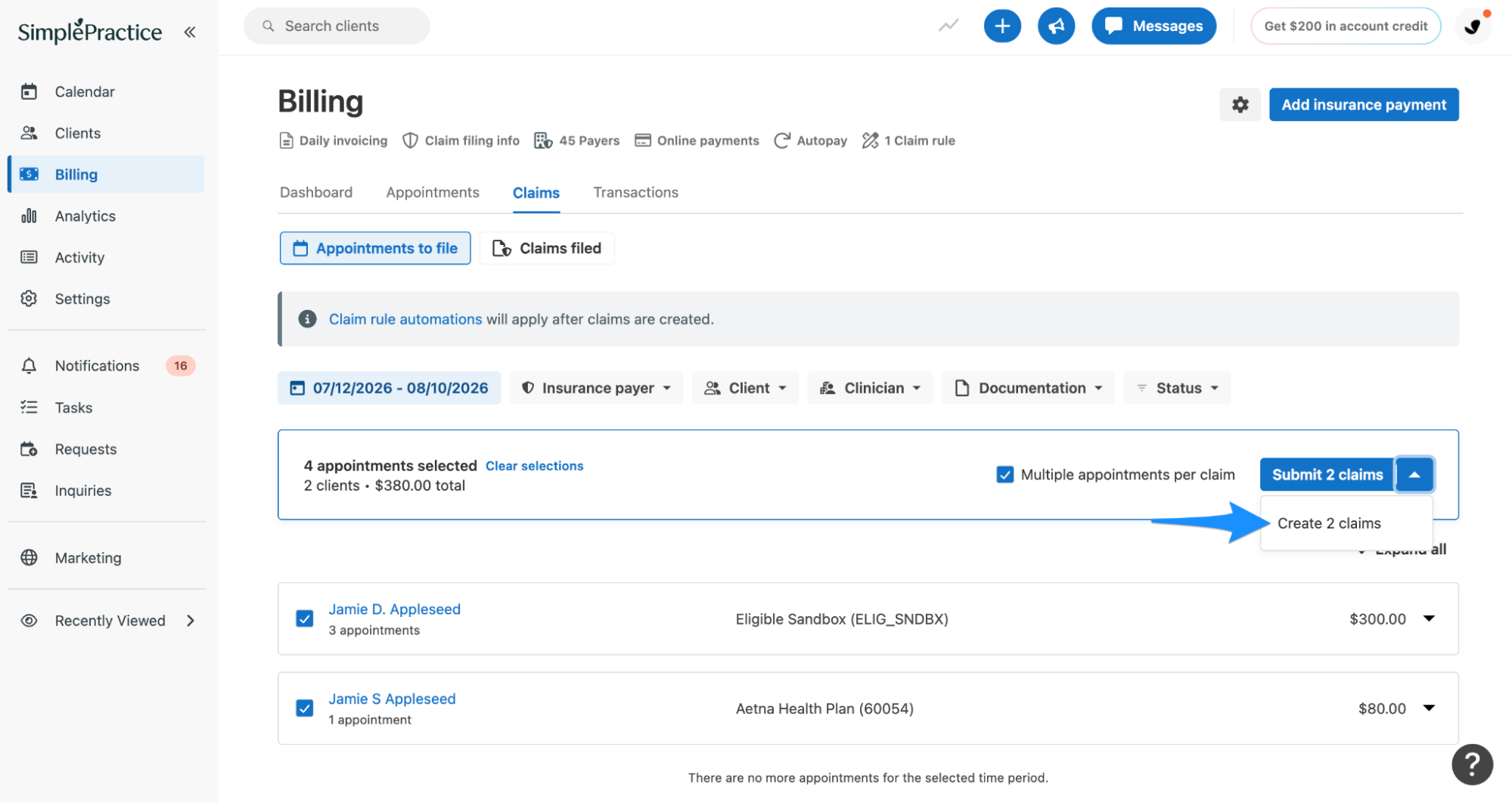Open the help question mark button
The image size is (1512, 803).
coord(1472,765)
